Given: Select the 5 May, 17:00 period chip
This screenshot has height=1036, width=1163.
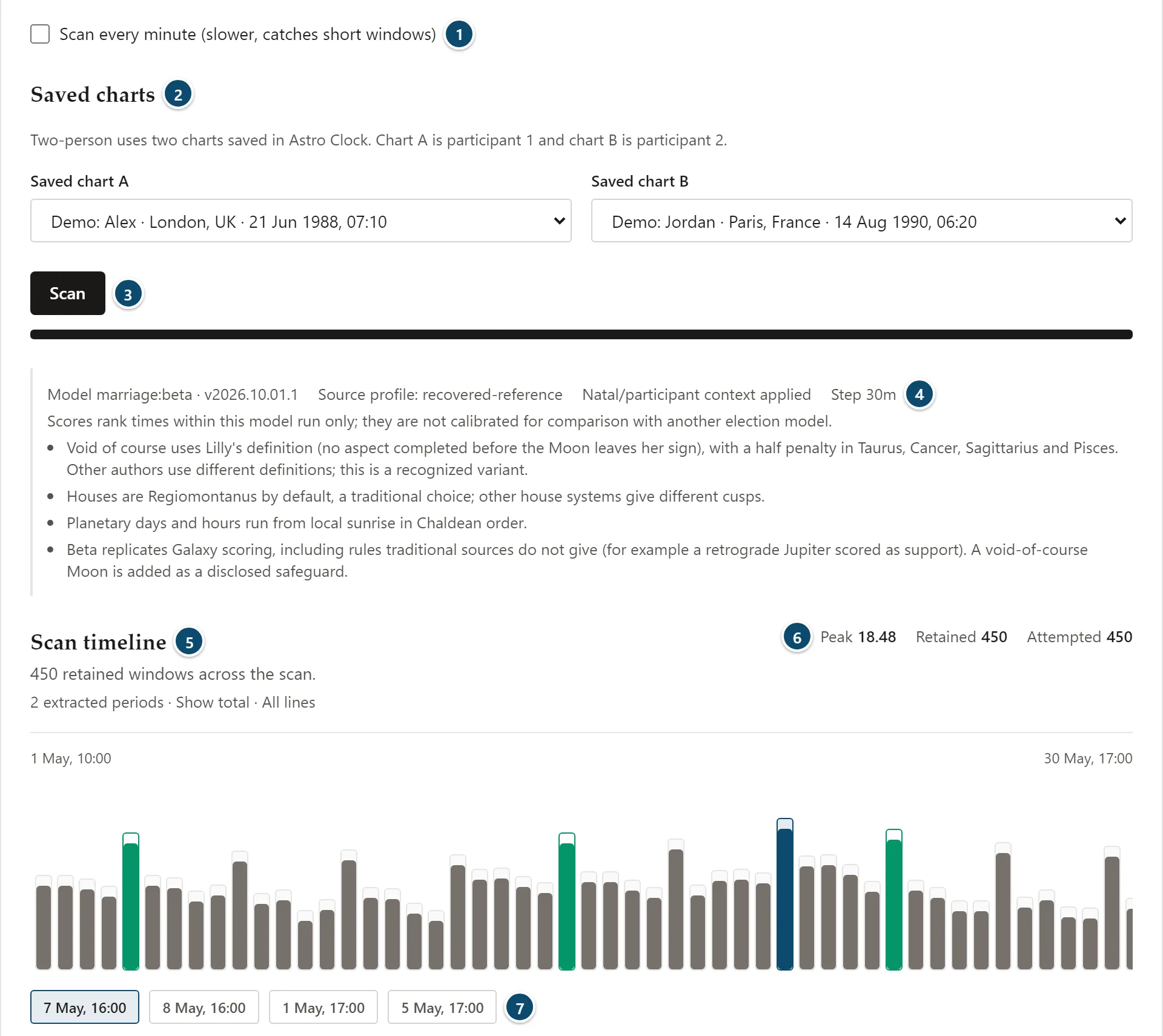Looking at the screenshot, I should [442, 1008].
